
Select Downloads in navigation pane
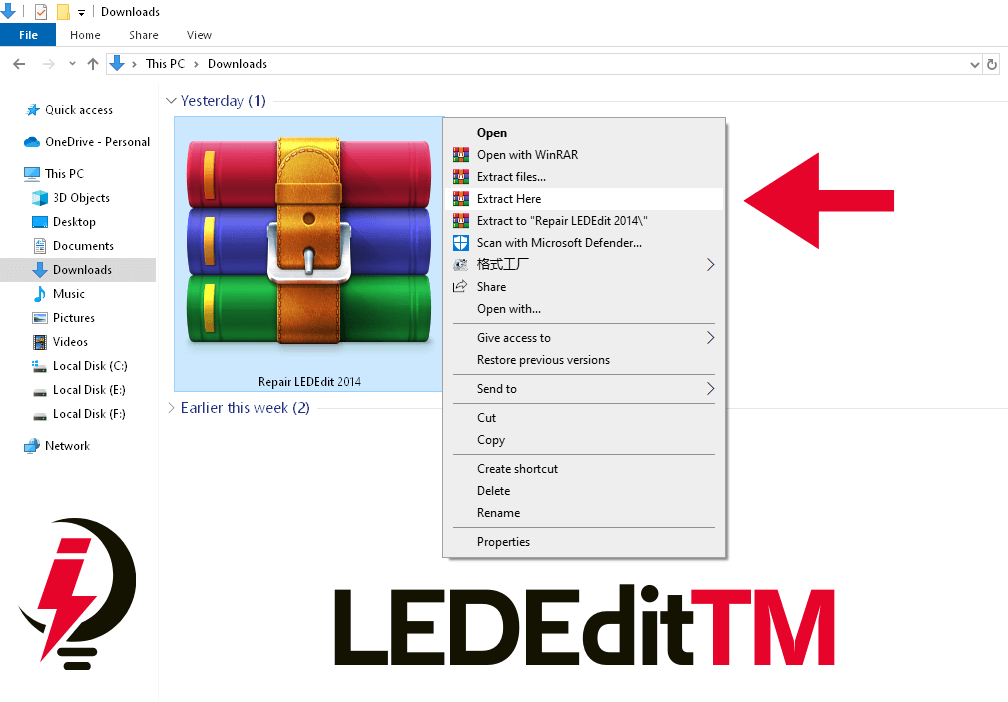tap(78, 270)
